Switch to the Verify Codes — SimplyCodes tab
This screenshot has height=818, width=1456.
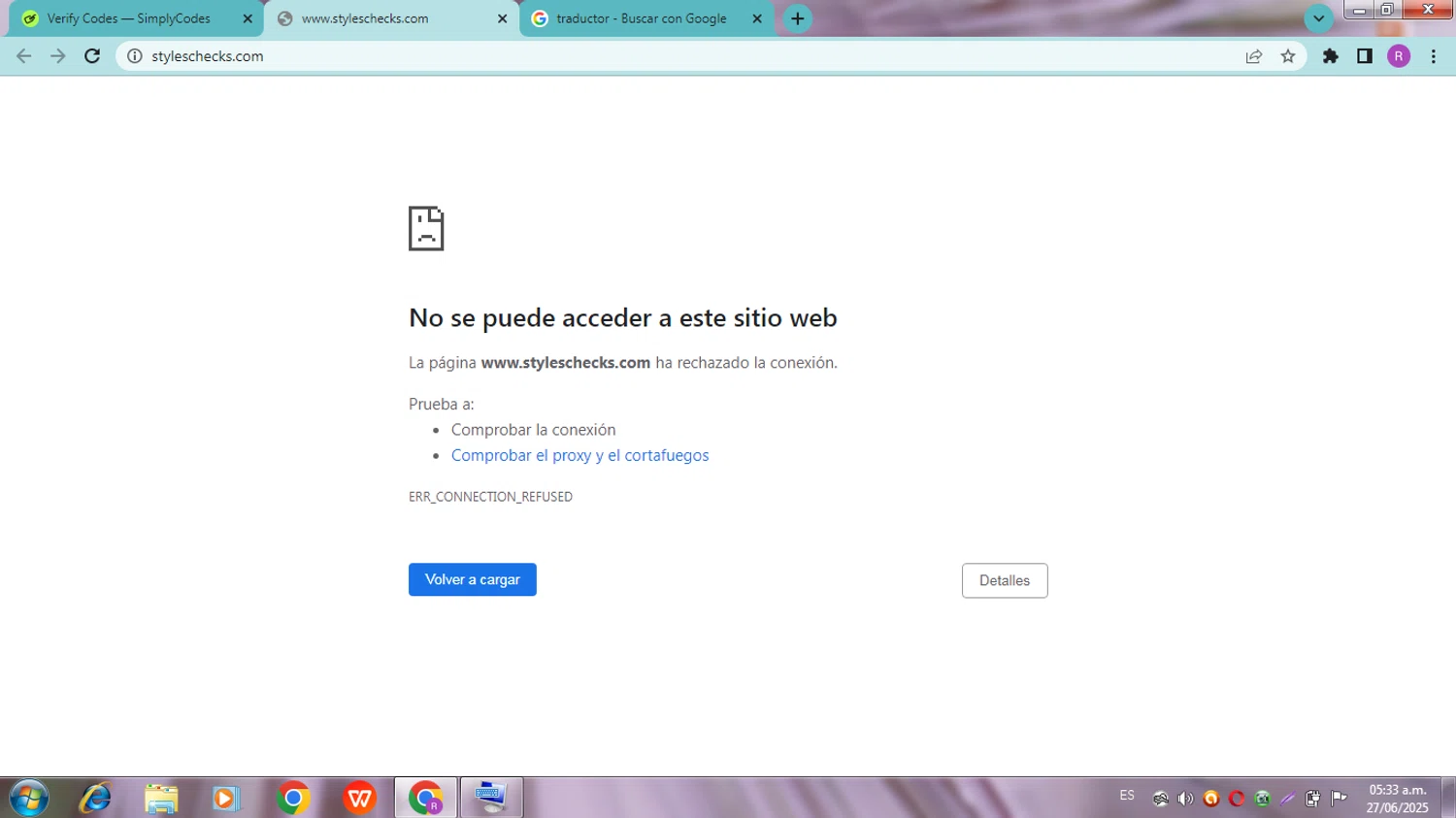click(136, 18)
